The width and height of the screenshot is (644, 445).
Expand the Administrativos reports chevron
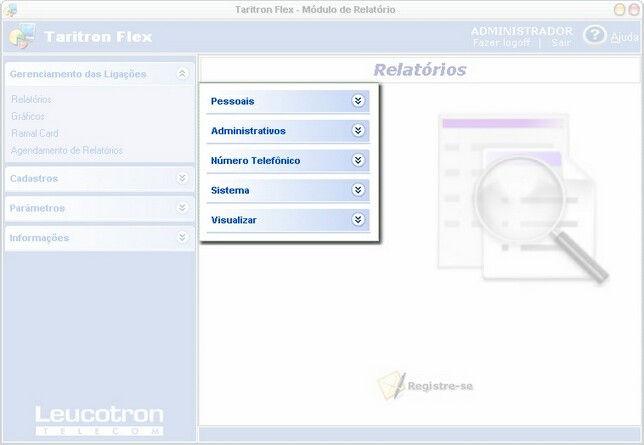(x=358, y=130)
